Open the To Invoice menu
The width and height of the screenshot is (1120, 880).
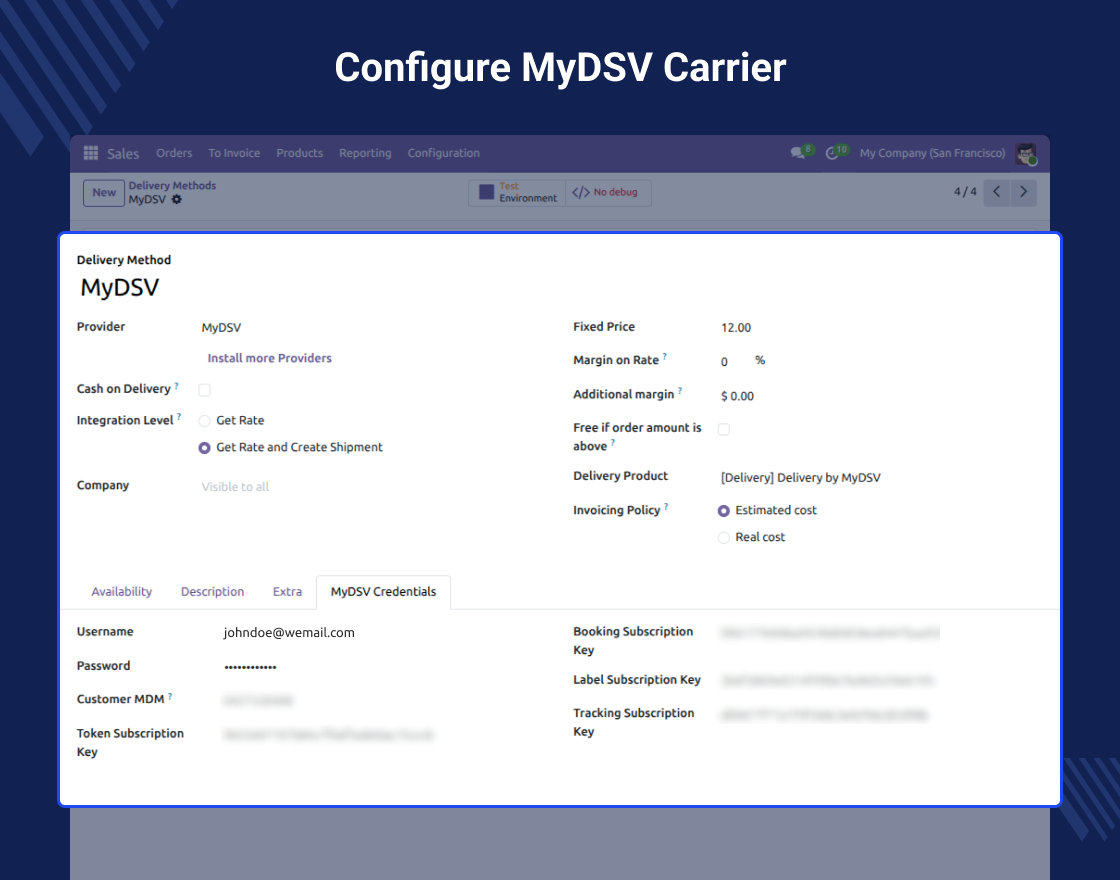[x=234, y=153]
